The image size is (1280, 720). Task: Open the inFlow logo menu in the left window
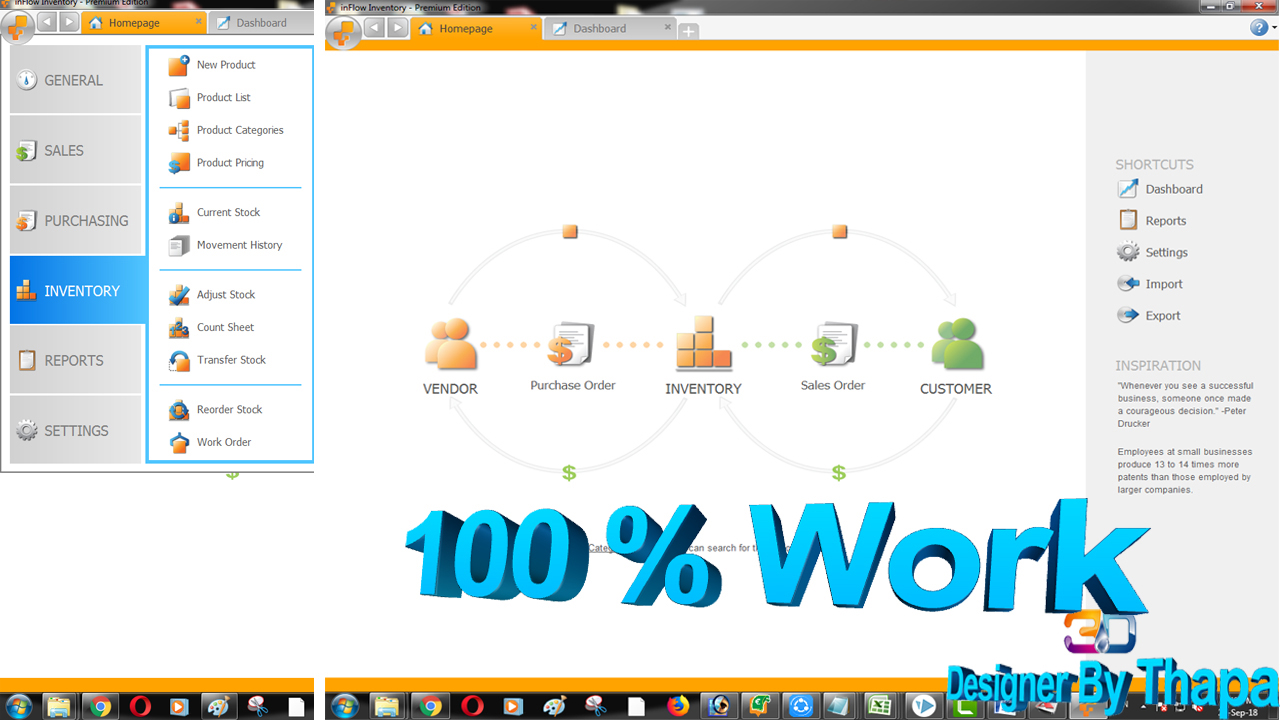coord(17,27)
